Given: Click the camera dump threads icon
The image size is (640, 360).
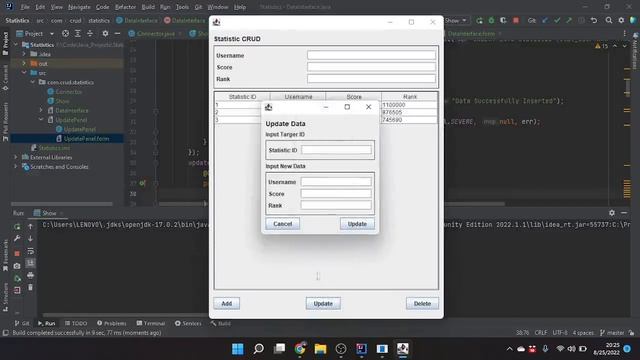Looking at the screenshot, I should coord(17,266).
